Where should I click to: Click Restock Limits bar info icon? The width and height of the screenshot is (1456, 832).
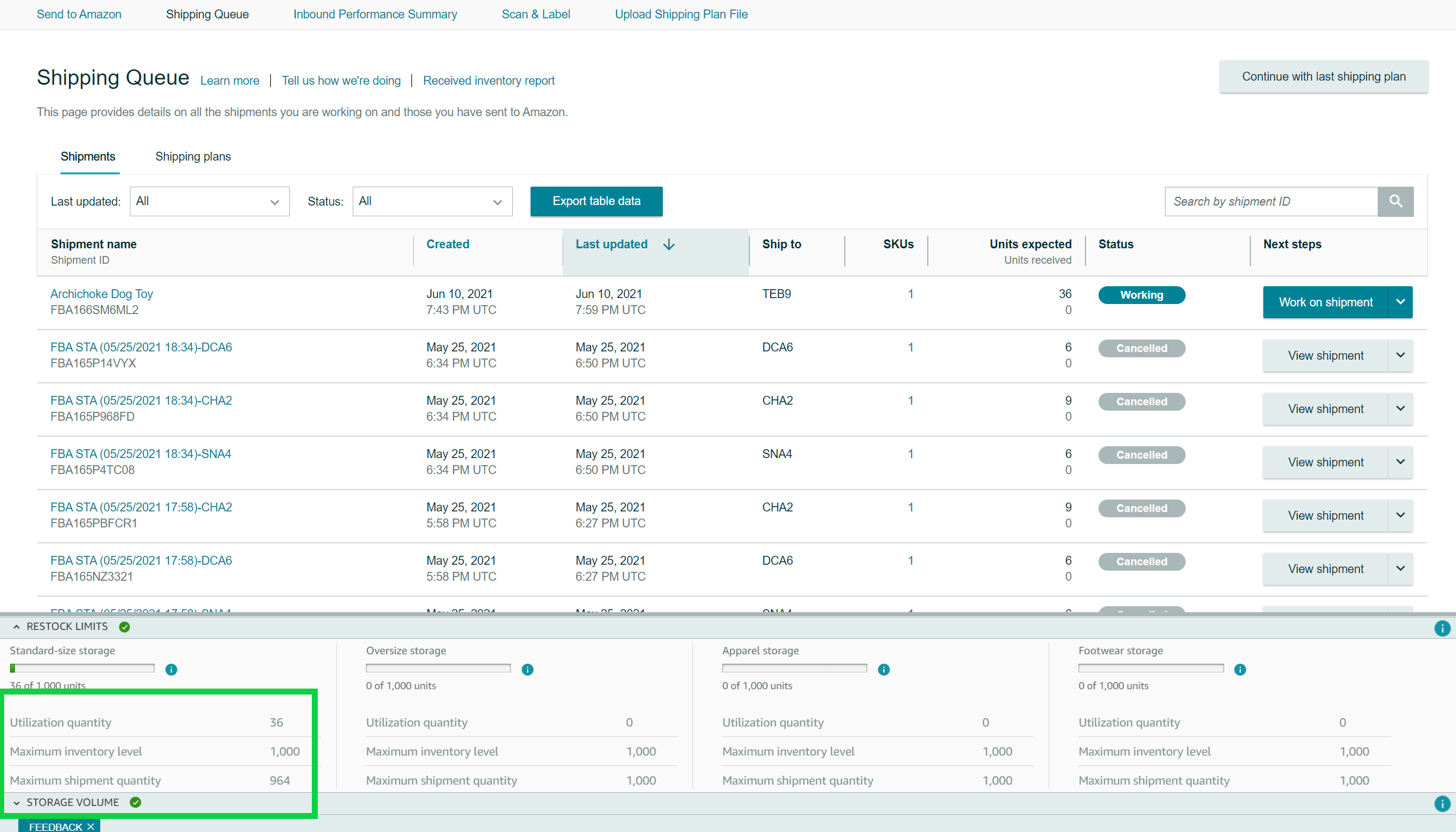click(x=1442, y=628)
